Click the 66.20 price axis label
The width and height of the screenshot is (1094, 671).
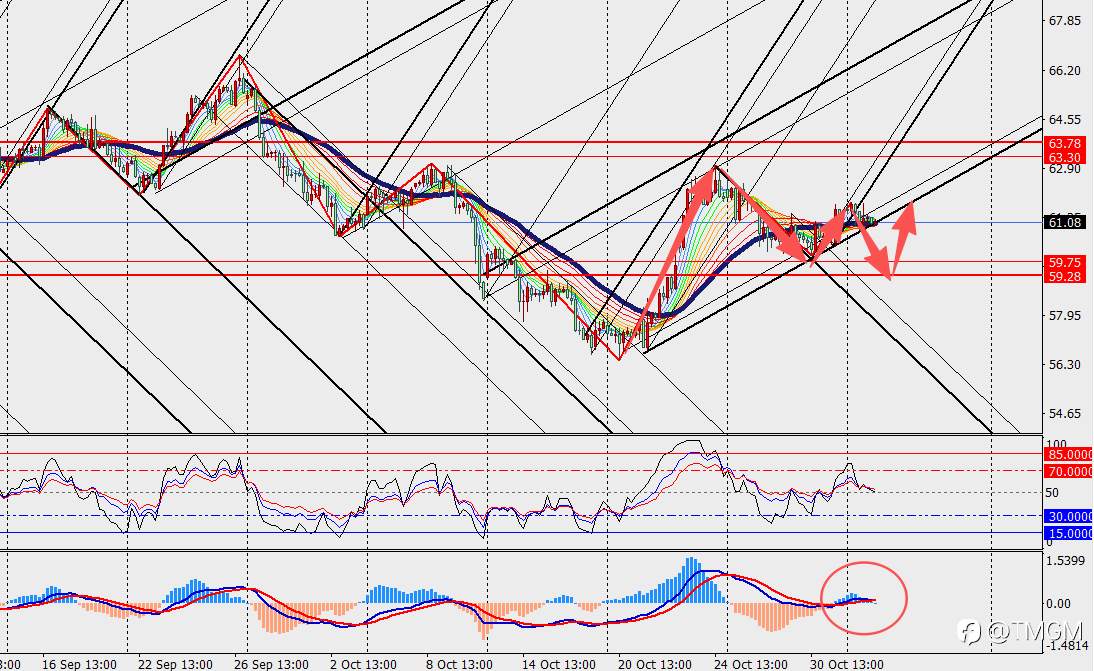(1065, 70)
